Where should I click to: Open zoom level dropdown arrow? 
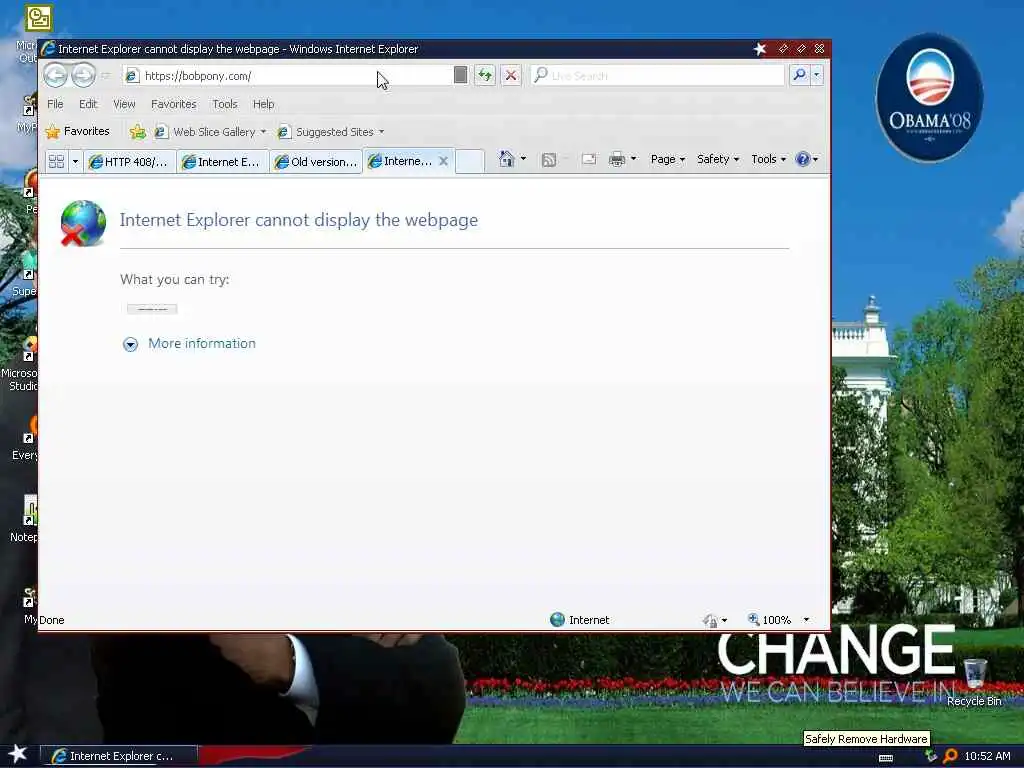(x=807, y=620)
